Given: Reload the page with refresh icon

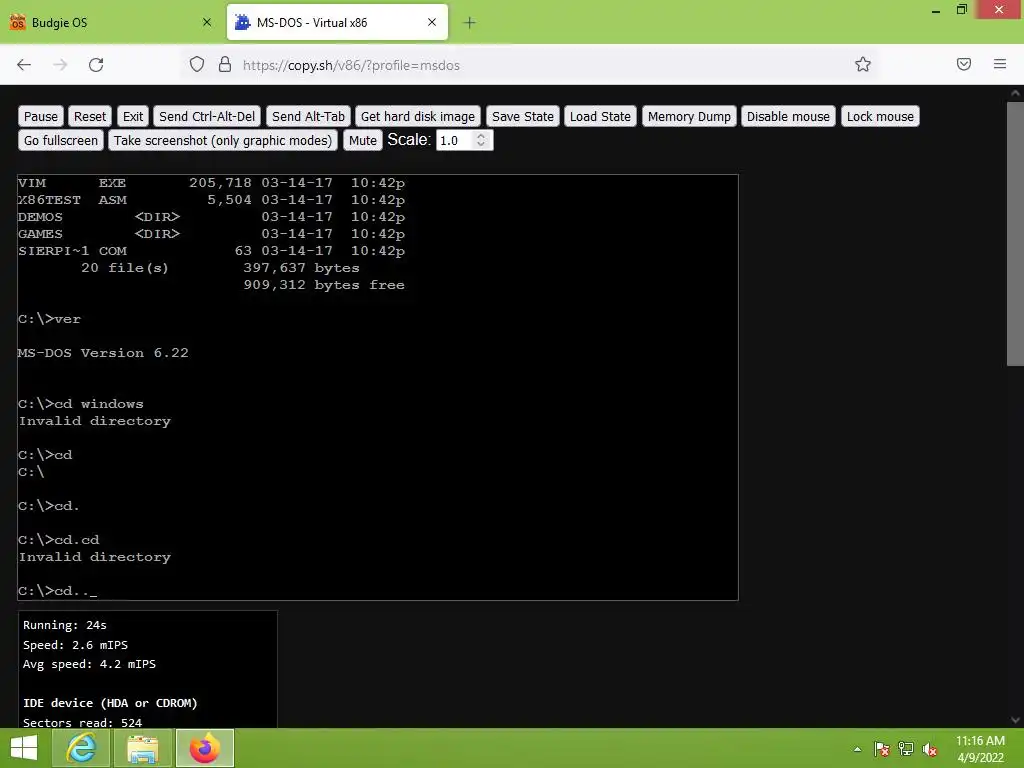Looking at the screenshot, I should [x=96, y=65].
